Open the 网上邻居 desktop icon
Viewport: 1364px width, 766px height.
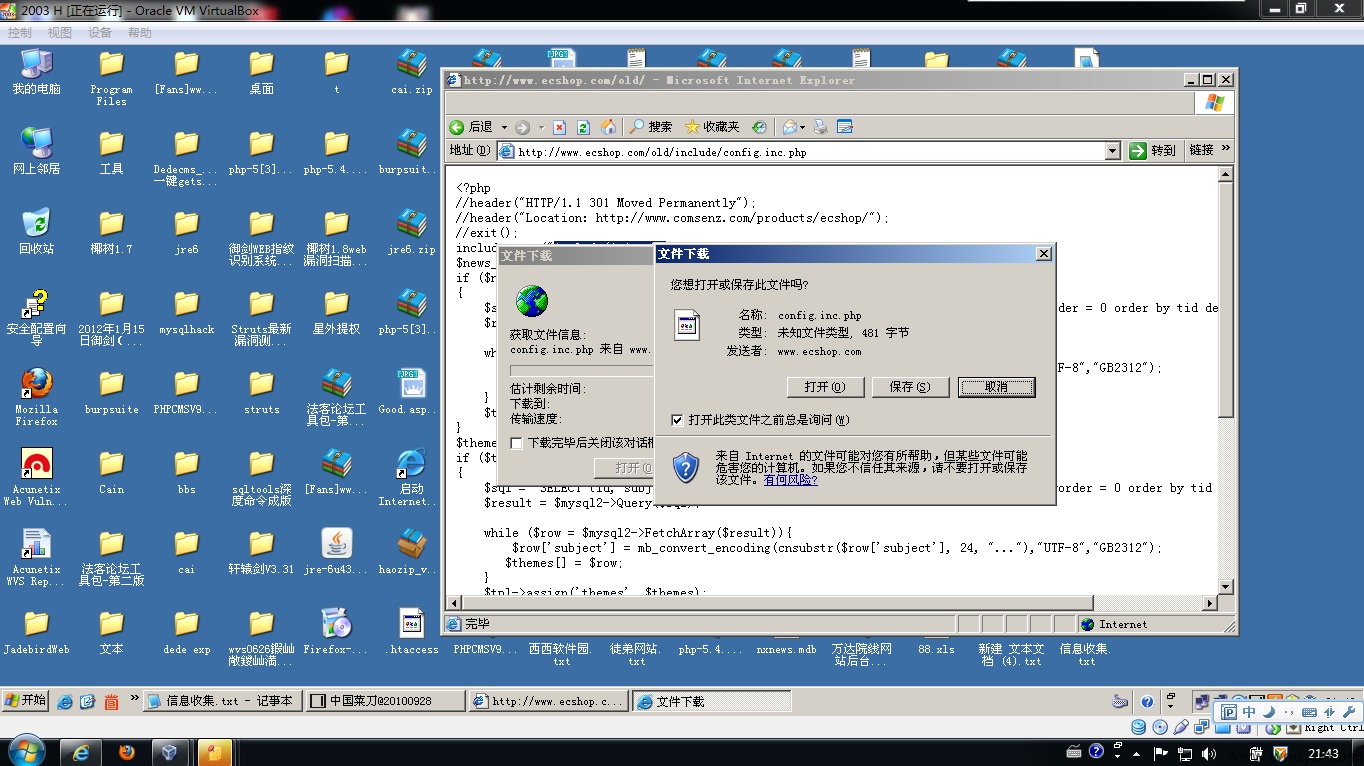point(37,151)
